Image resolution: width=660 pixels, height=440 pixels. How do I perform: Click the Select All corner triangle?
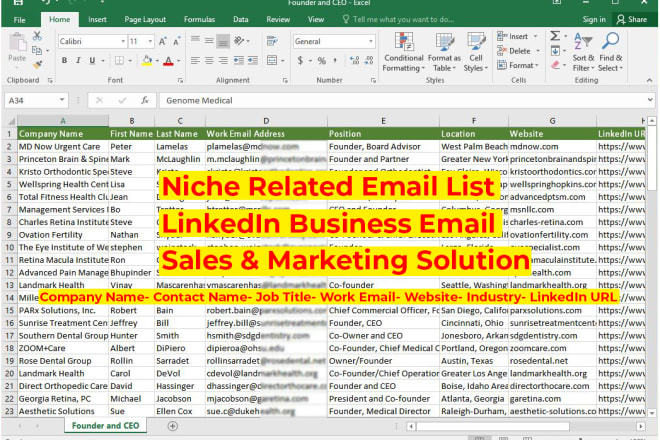click(x=10, y=121)
